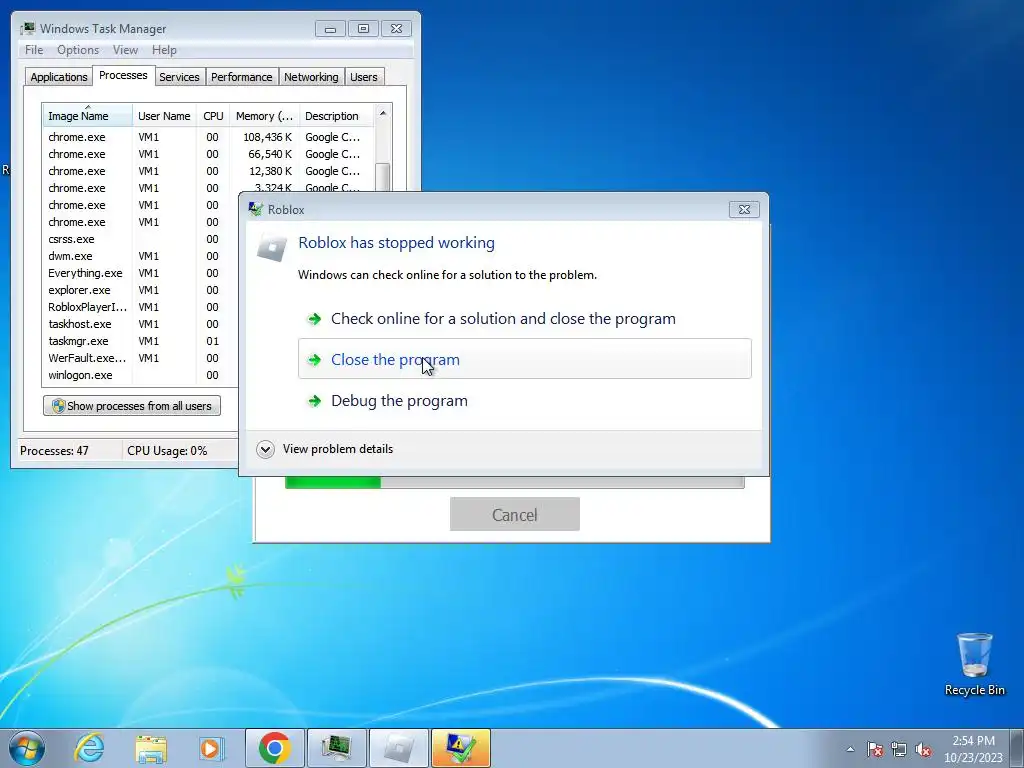Select WerFault.exe process row
The image size is (1024, 768).
pos(141,358)
